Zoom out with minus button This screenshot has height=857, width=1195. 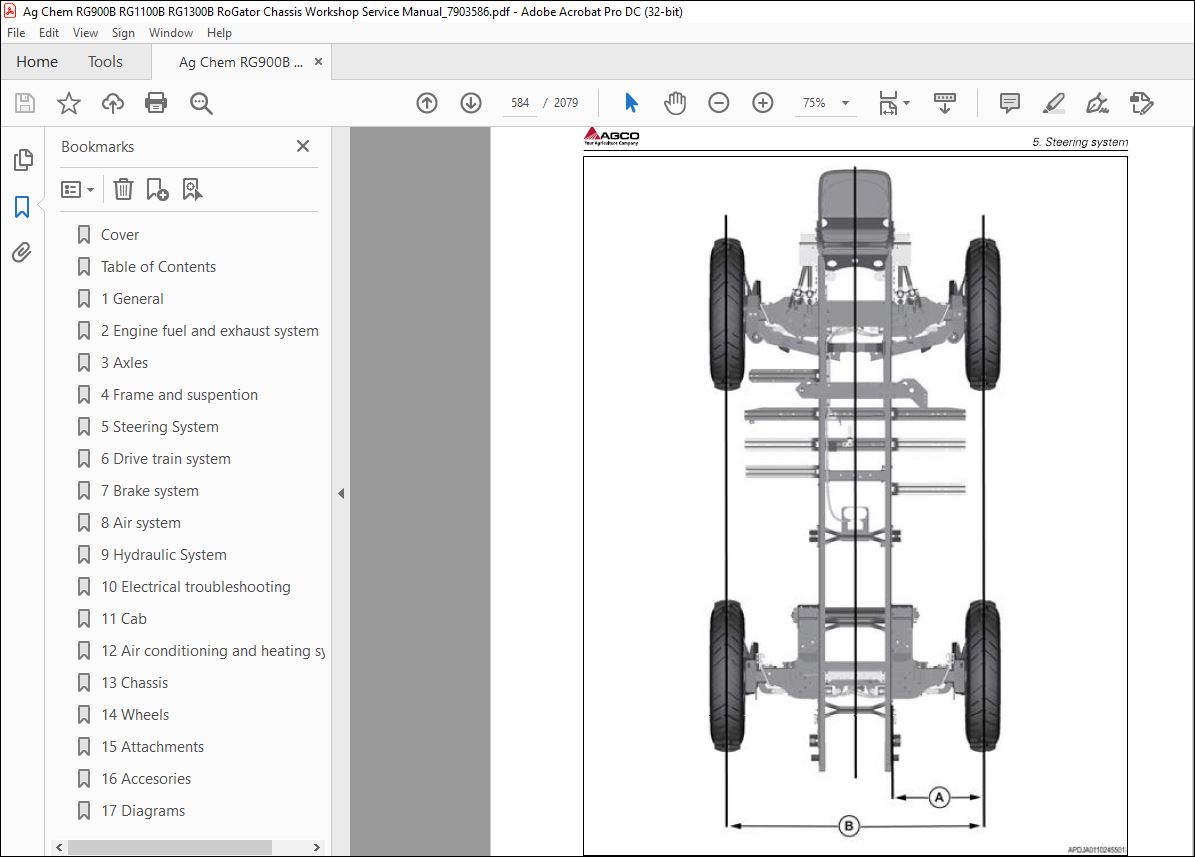coord(719,103)
